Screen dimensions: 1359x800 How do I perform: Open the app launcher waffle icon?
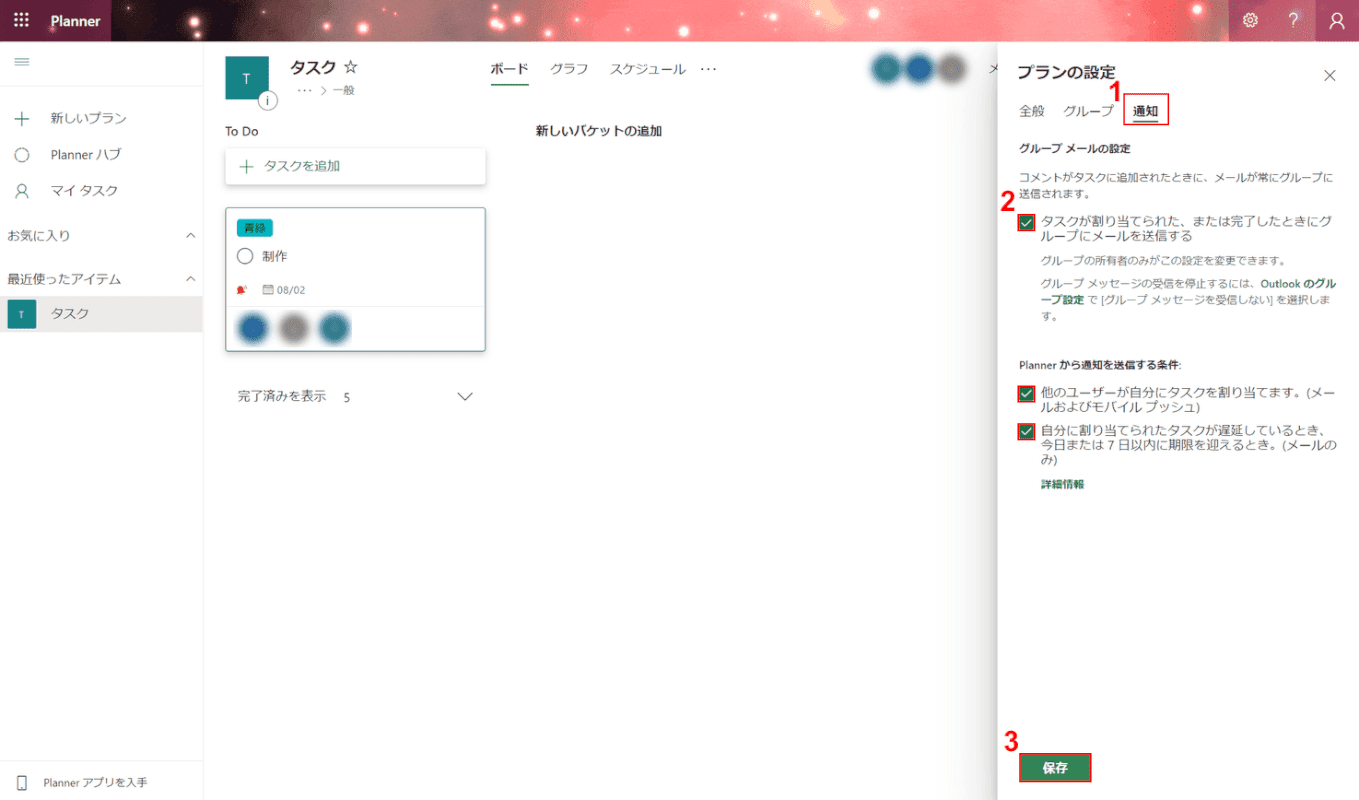(21, 20)
